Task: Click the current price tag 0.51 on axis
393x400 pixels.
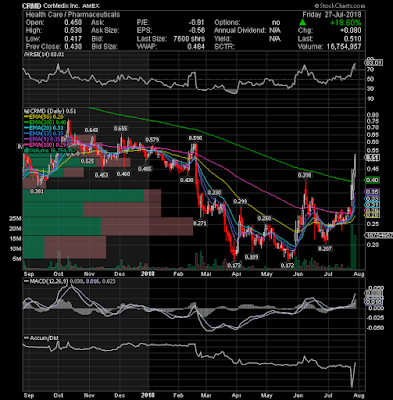Action: tap(373, 157)
